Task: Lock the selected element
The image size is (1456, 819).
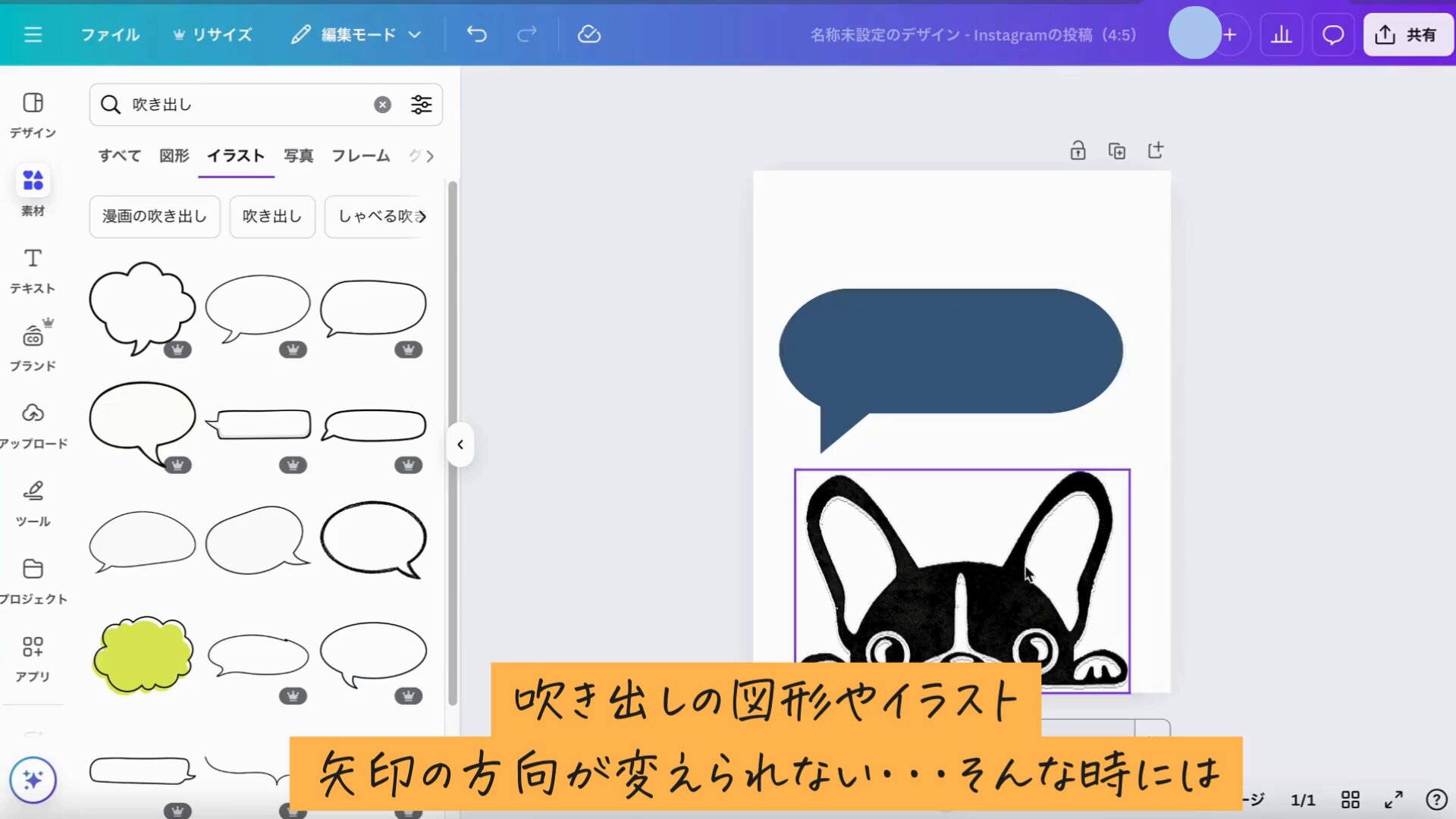Action: [x=1078, y=151]
